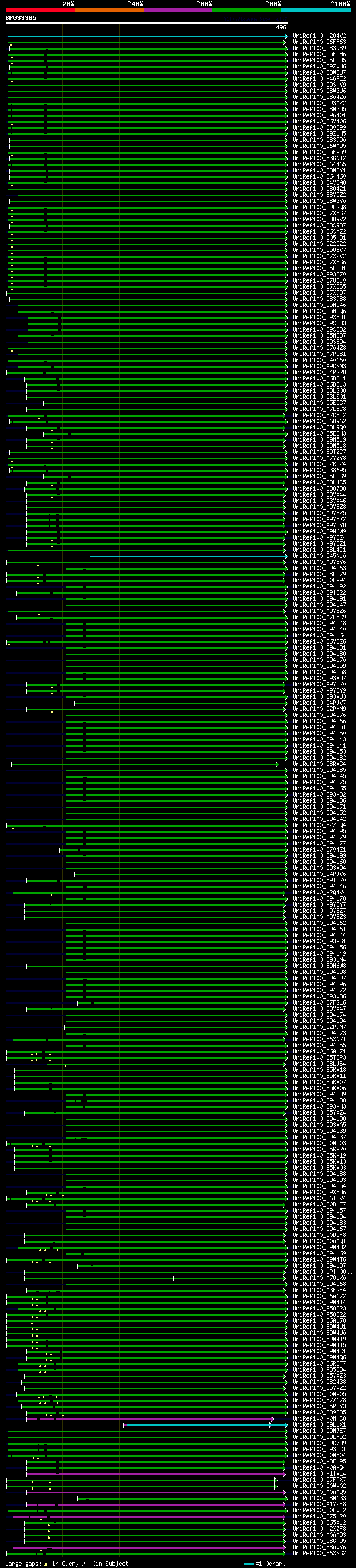356x1568 pixels.
Task: Select UniRef100_P93270 hit label
Action: tap(319, 275)
